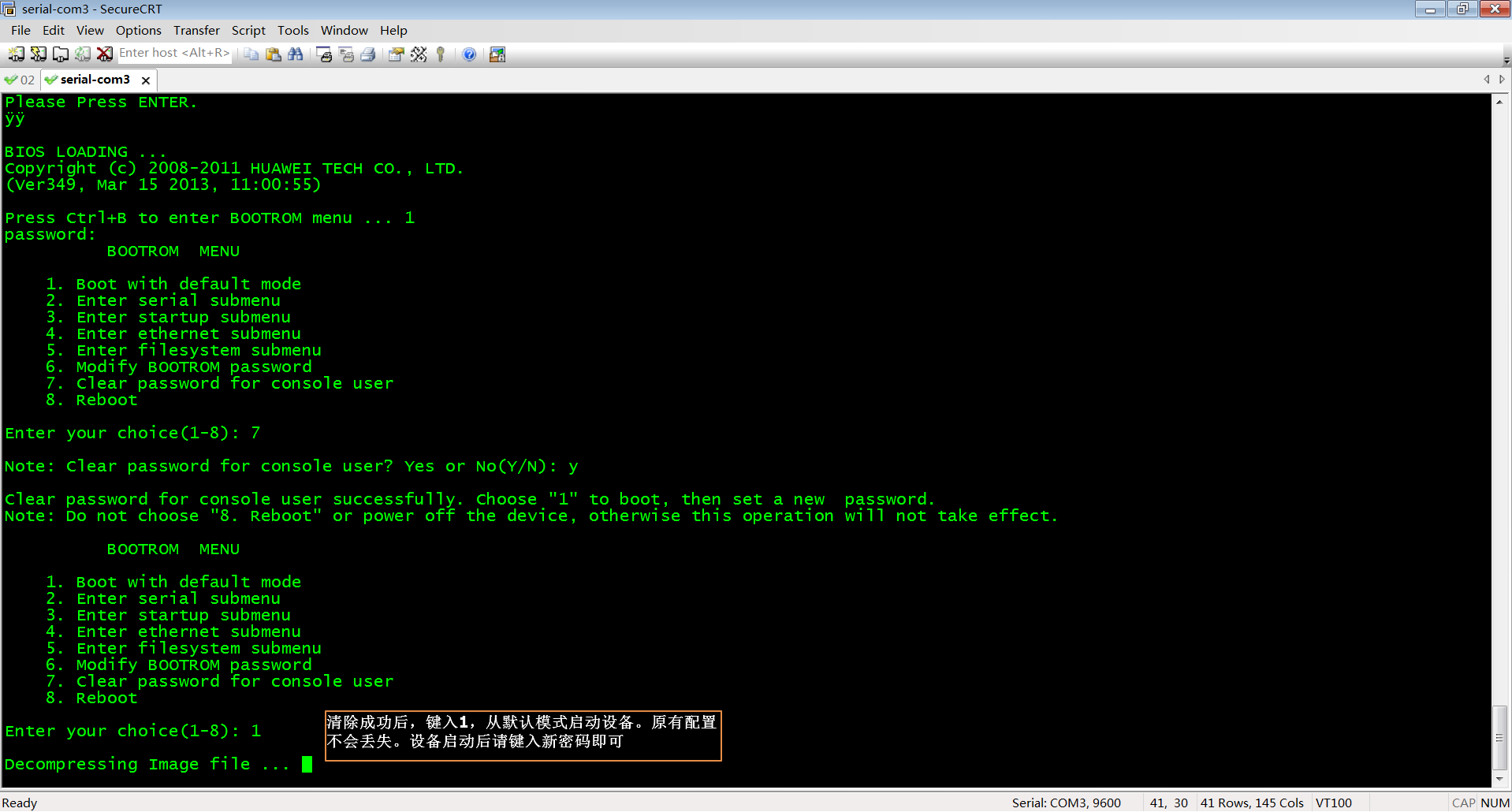
Task: Click the SecureFX launch icon
Action: click(x=497, y=54)
